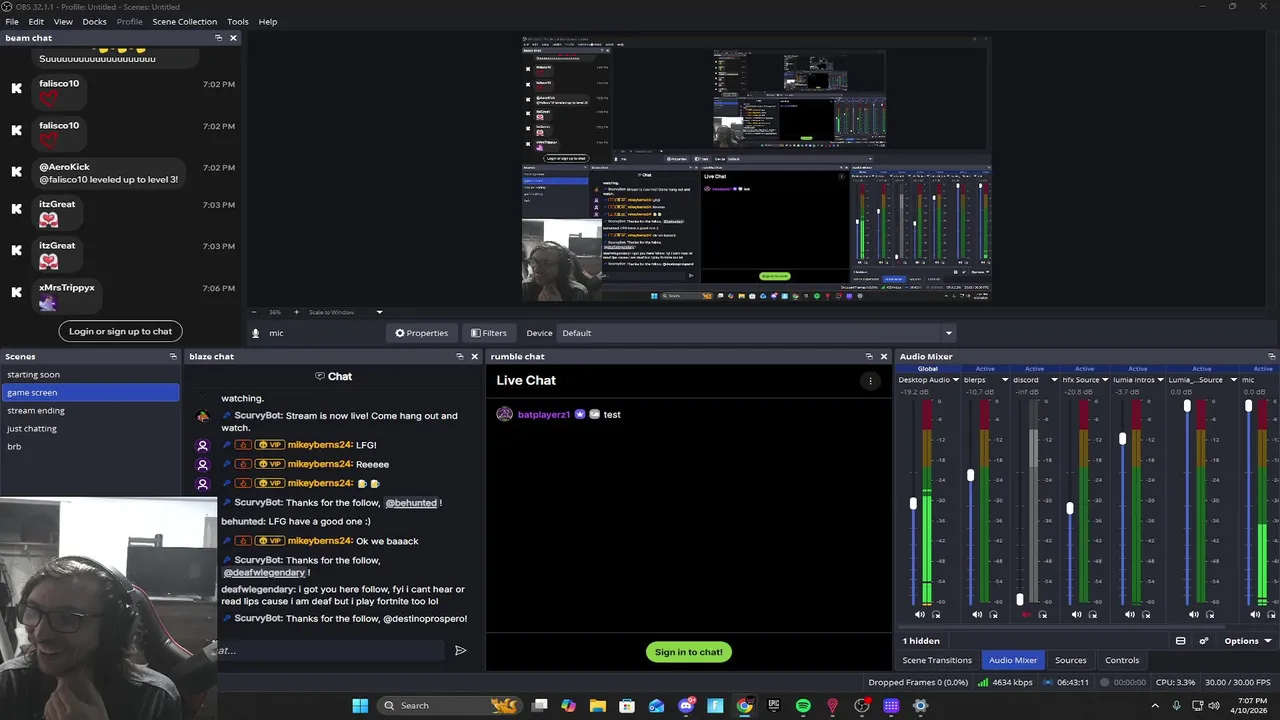Image resolution: width=1280 pixels, height=720 pixels.
Task: Open the Scene Collection menu
Action: pyautogui.click(x=184, y=21)
